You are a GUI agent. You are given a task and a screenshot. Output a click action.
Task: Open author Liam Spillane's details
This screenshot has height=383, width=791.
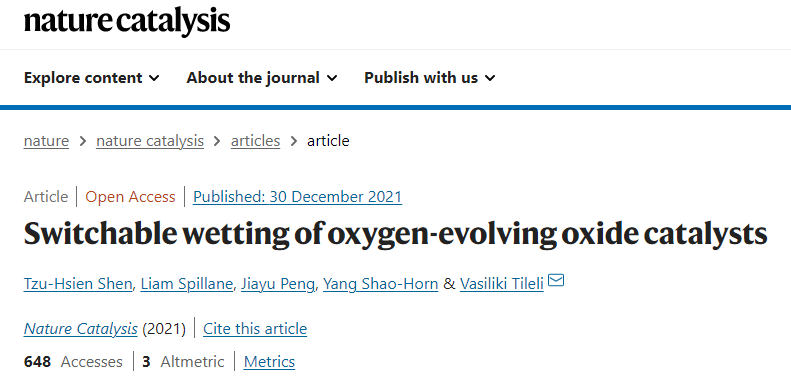tap(187, 284)
